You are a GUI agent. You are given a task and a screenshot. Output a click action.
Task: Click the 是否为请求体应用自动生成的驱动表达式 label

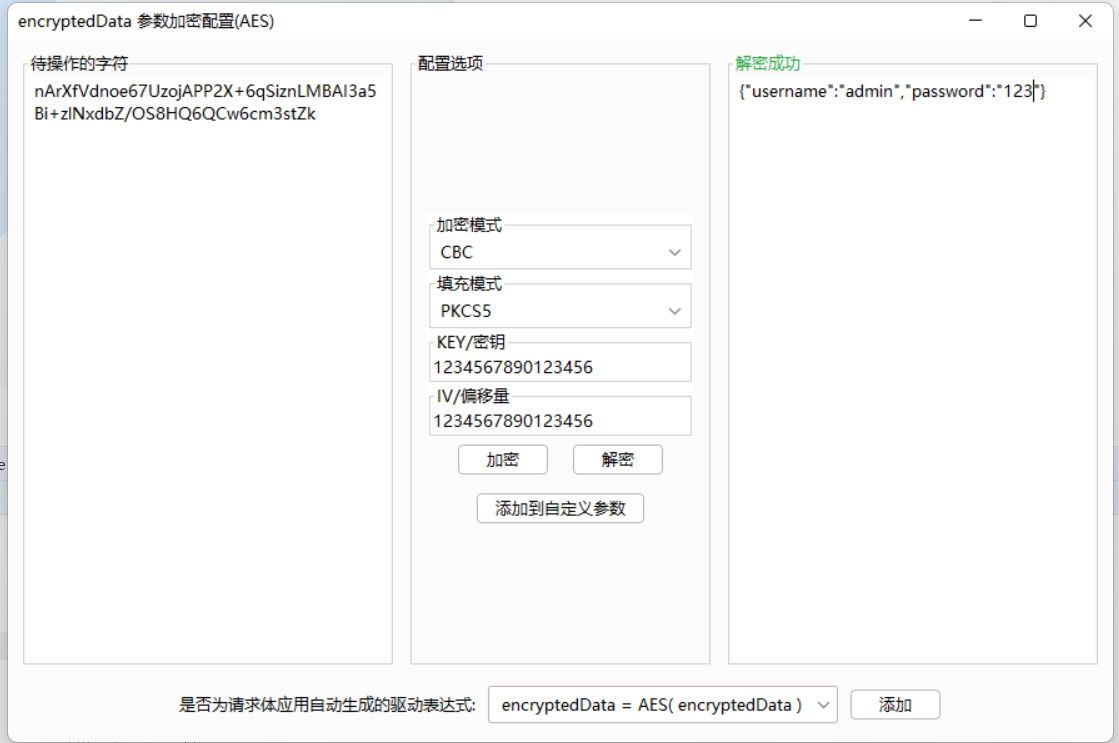[327, 705]
